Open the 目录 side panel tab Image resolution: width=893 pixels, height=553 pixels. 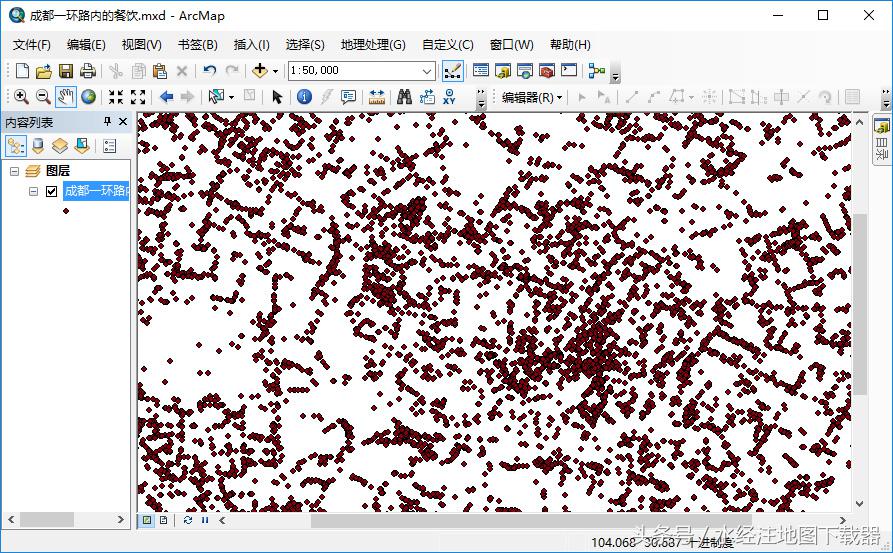(x=882, y=140)
